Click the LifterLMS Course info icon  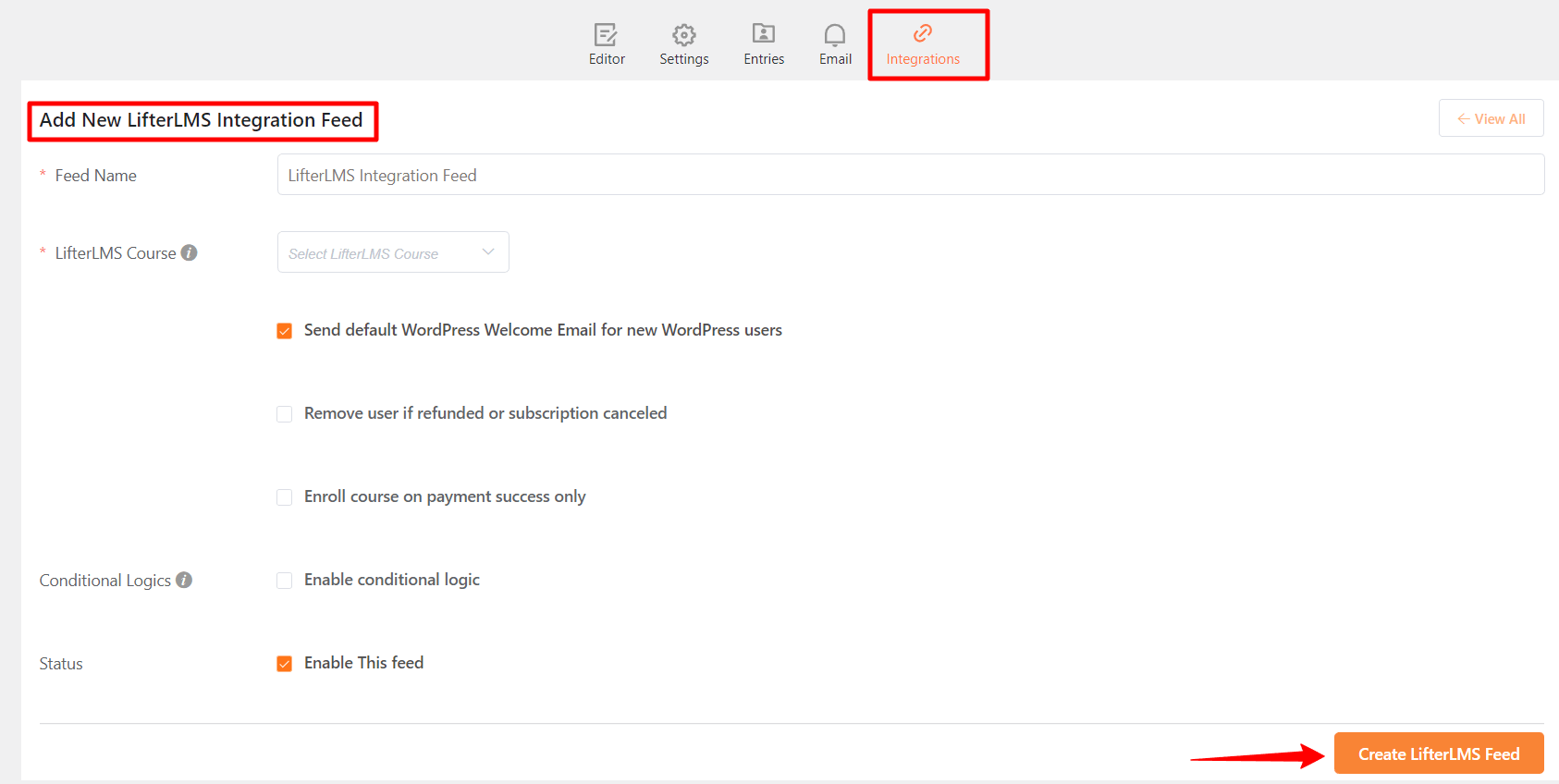(x=190, y=252)
